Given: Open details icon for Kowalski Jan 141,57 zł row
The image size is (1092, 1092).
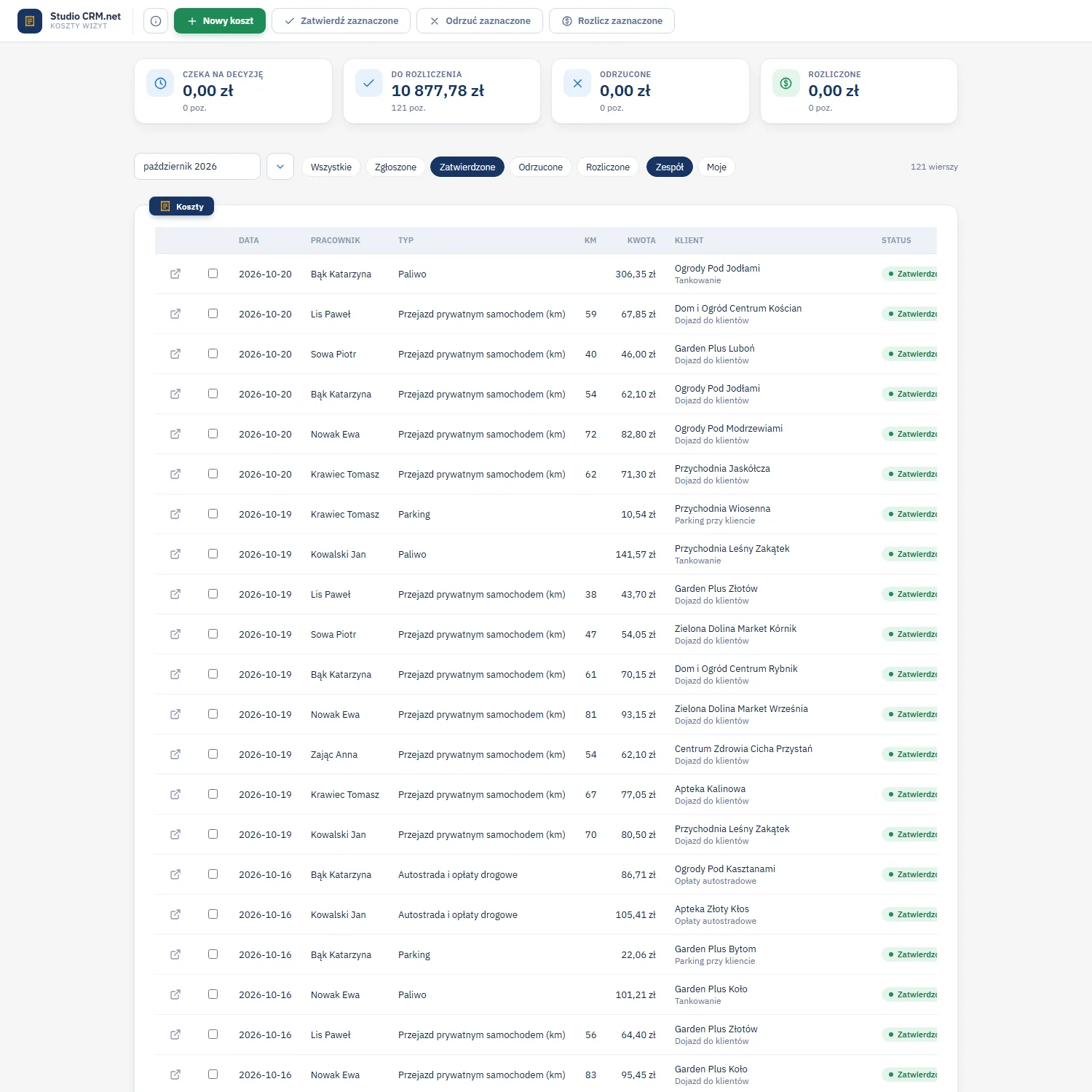Looking at the screenshot, I should point(175,554).
